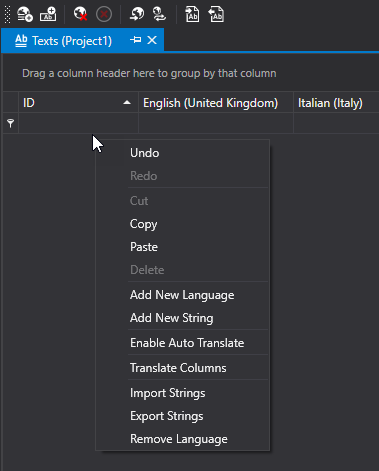Click the translate columns icon

[x=159, y=14]
